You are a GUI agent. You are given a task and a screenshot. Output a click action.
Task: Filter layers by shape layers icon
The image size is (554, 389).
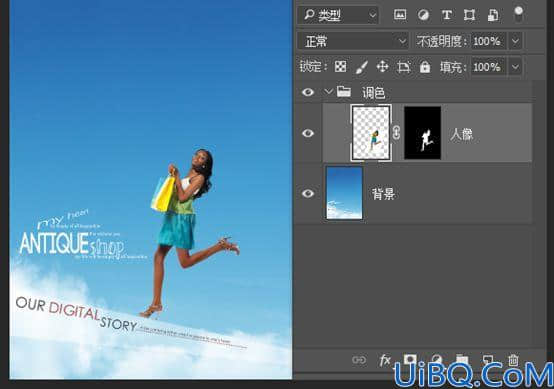coord(469,15)
